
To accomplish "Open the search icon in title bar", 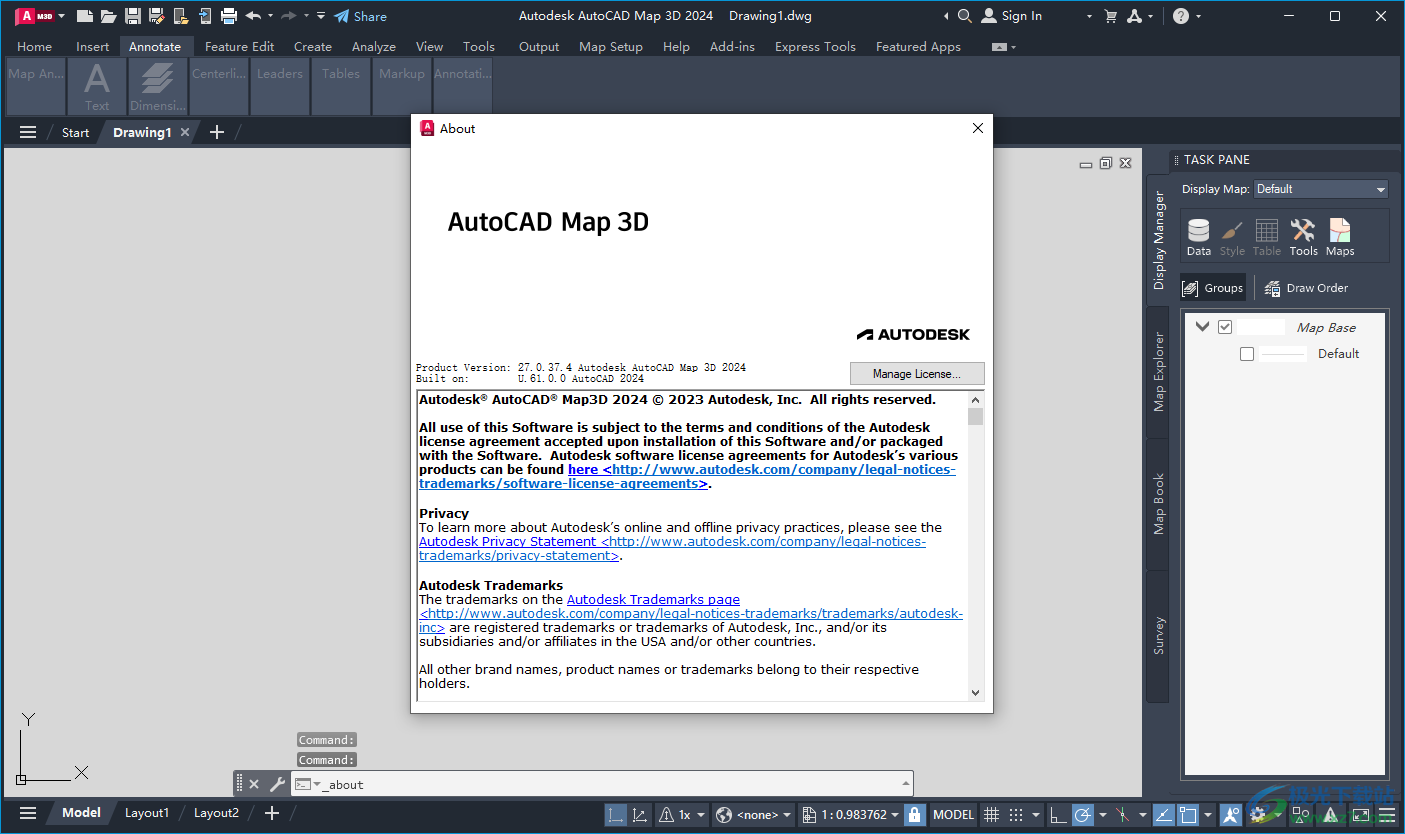I will 964,16.
